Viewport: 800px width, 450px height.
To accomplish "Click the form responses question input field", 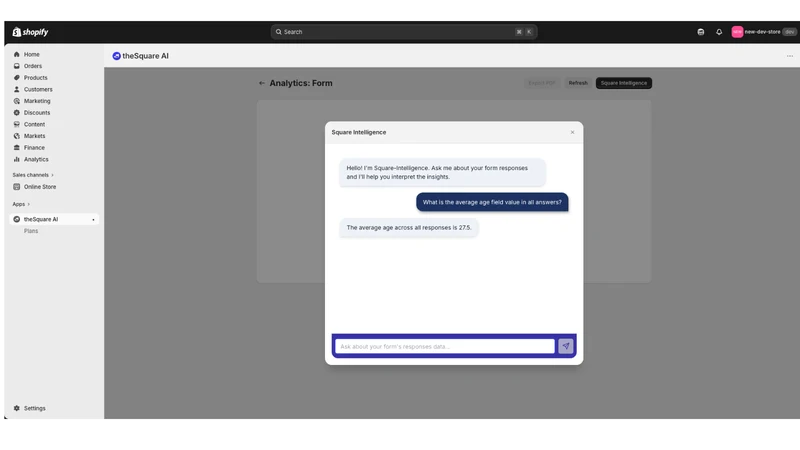I will pyautogui.click(x=444, y=346).
